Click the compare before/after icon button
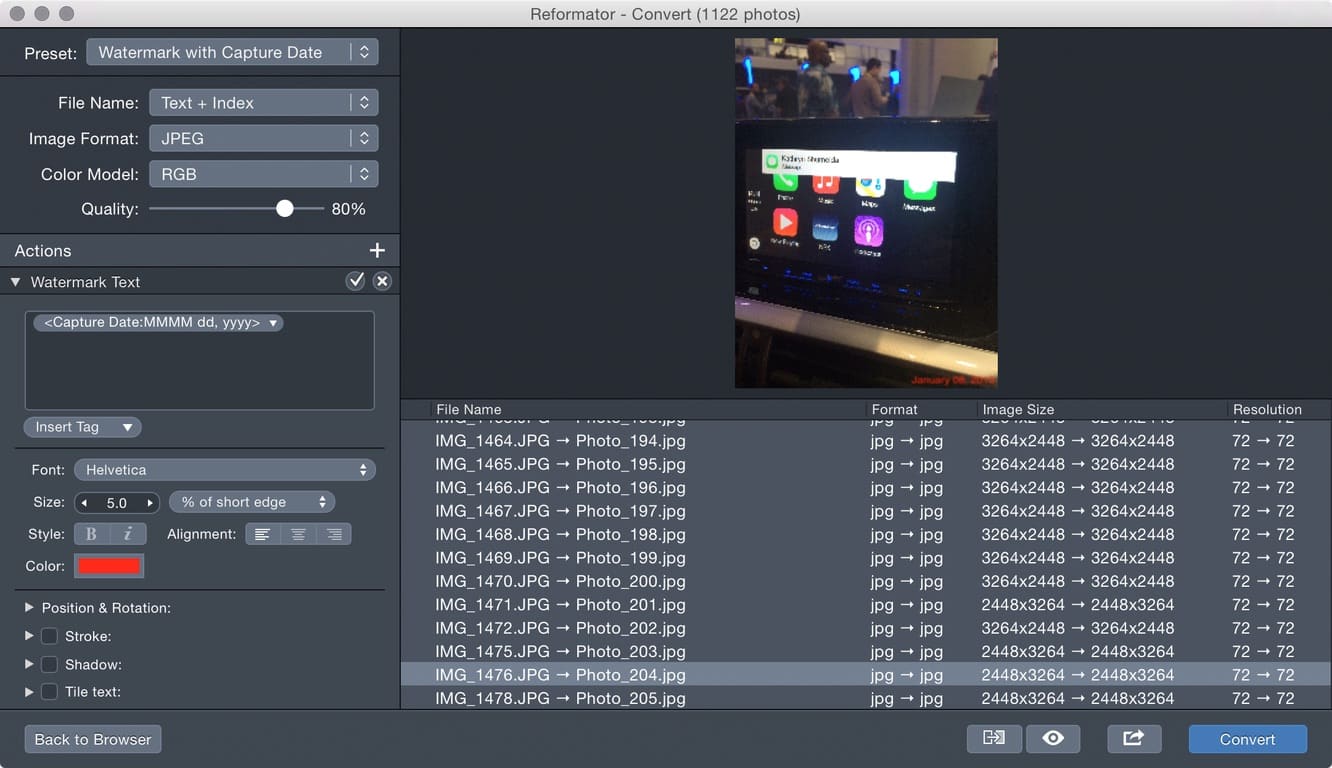 point(994,739)
